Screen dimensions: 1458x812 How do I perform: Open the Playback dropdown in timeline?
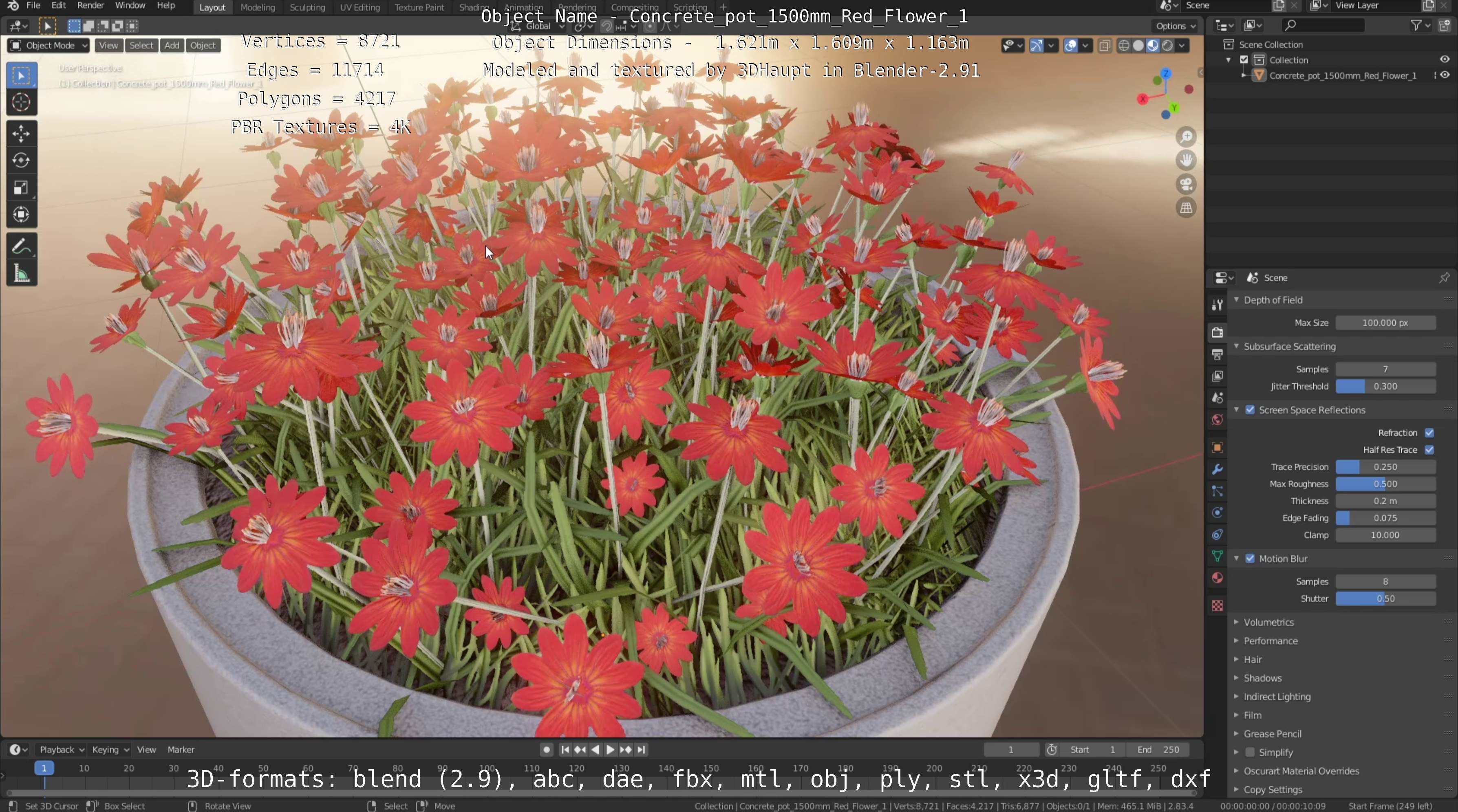[62, 750]
